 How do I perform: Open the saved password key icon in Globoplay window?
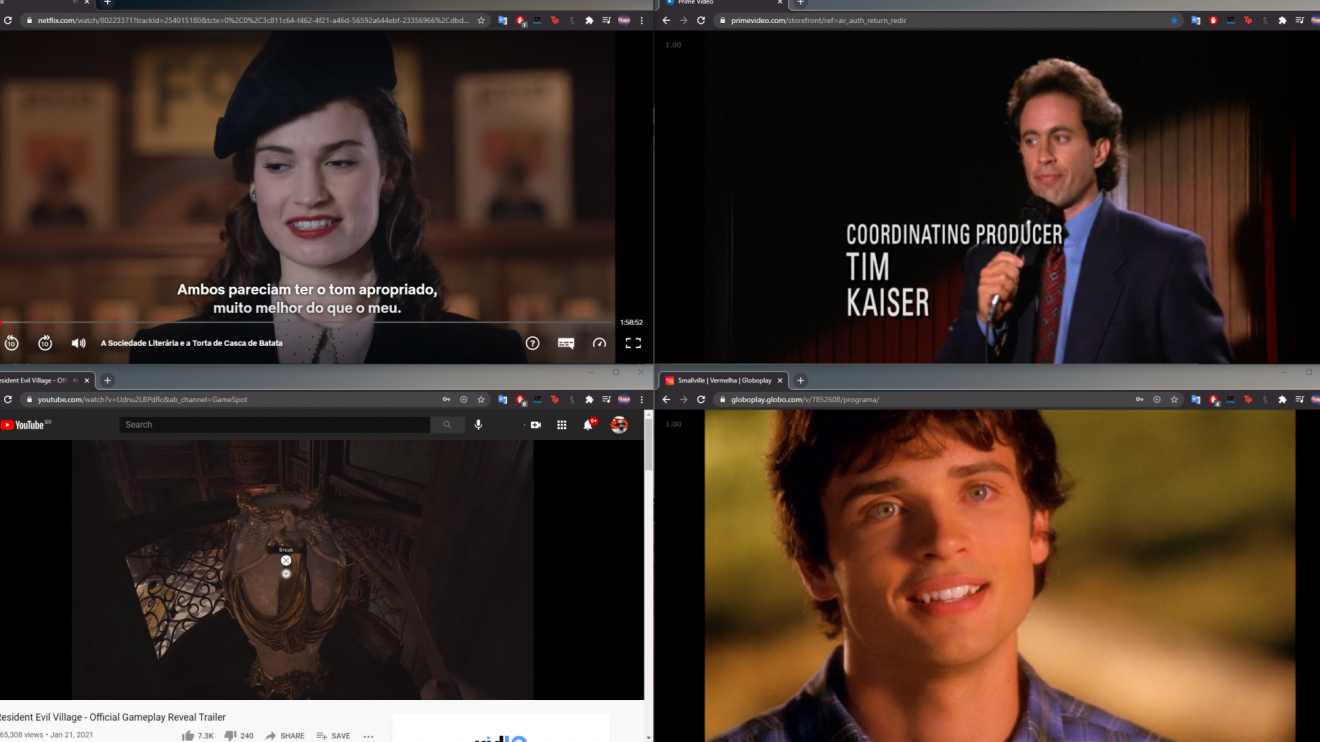(1139, 399)
